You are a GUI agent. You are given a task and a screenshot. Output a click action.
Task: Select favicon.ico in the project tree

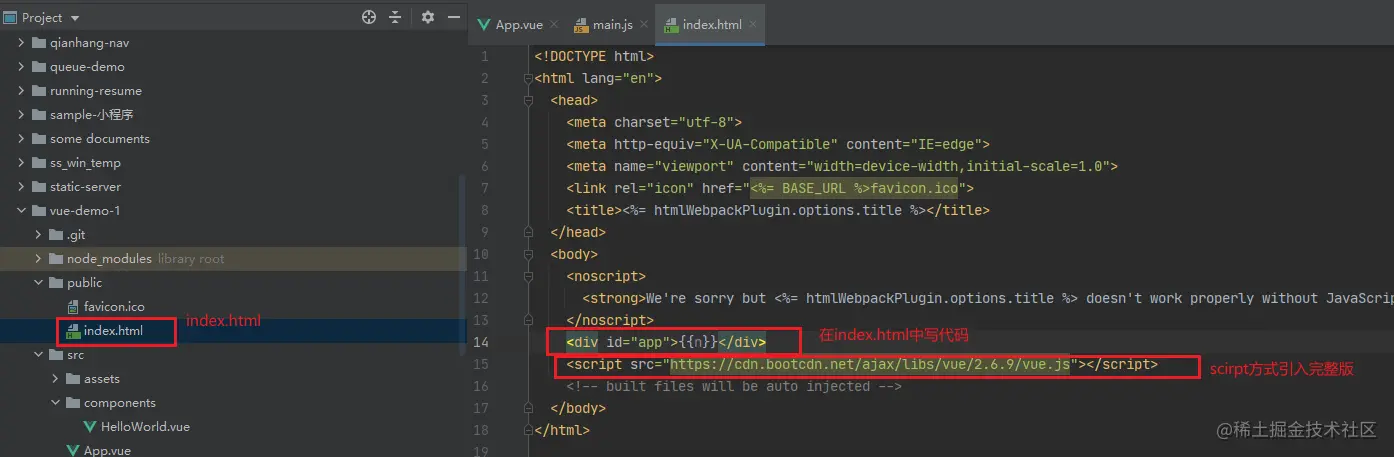pyautogui.click(x=114, y=307)
